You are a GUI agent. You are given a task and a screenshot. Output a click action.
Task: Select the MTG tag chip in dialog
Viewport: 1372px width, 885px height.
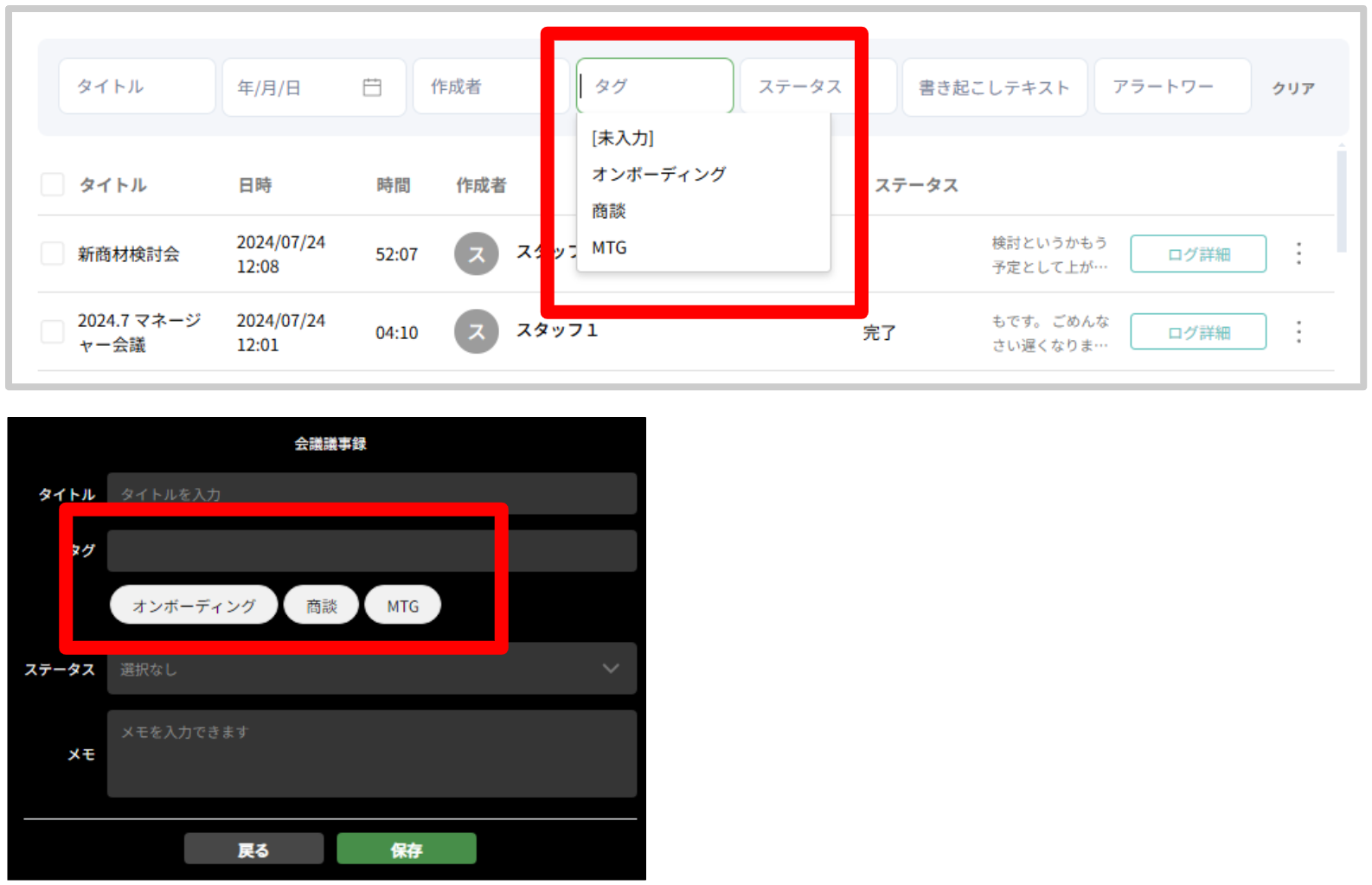(x=403, y=605)
